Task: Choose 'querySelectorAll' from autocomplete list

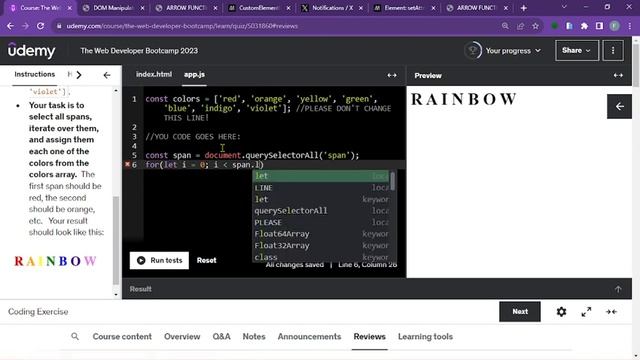Action: pyautogui.click(x=321, y=211)
